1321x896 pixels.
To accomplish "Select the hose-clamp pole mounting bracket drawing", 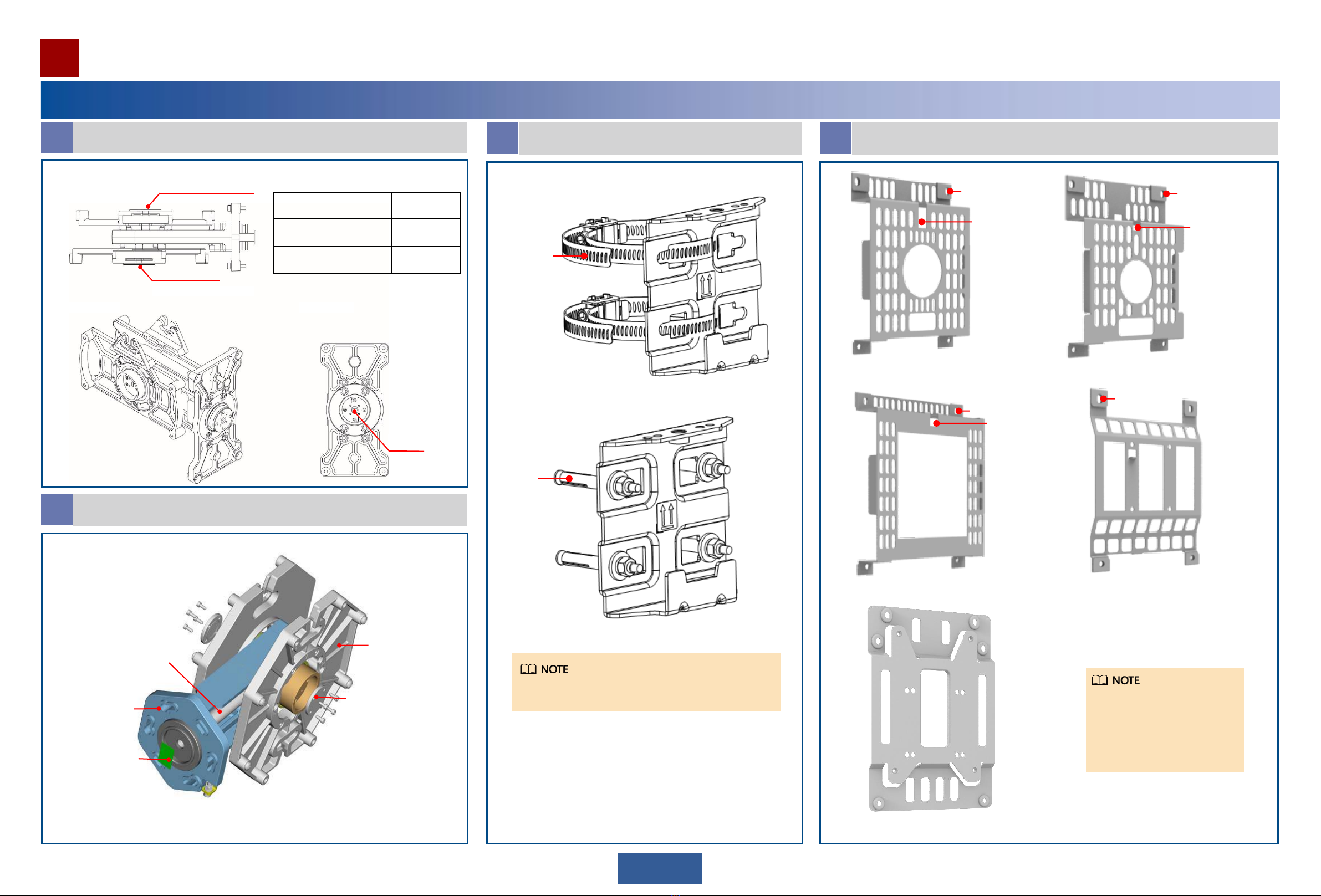I will pyautogui.click(x=665, y=287).
